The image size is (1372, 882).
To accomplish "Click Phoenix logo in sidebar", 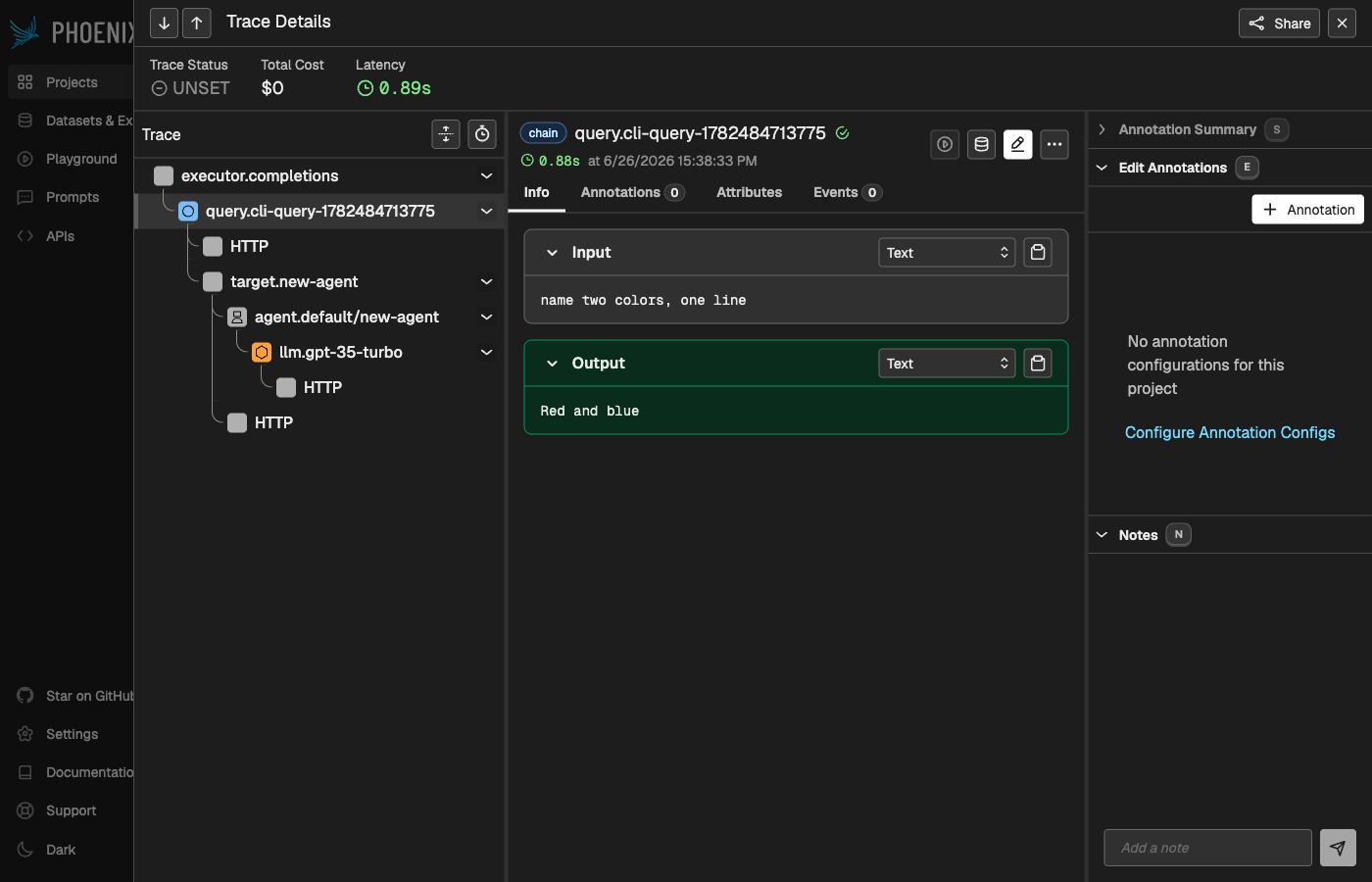I will pyautogui.click(x=71, y=32).
